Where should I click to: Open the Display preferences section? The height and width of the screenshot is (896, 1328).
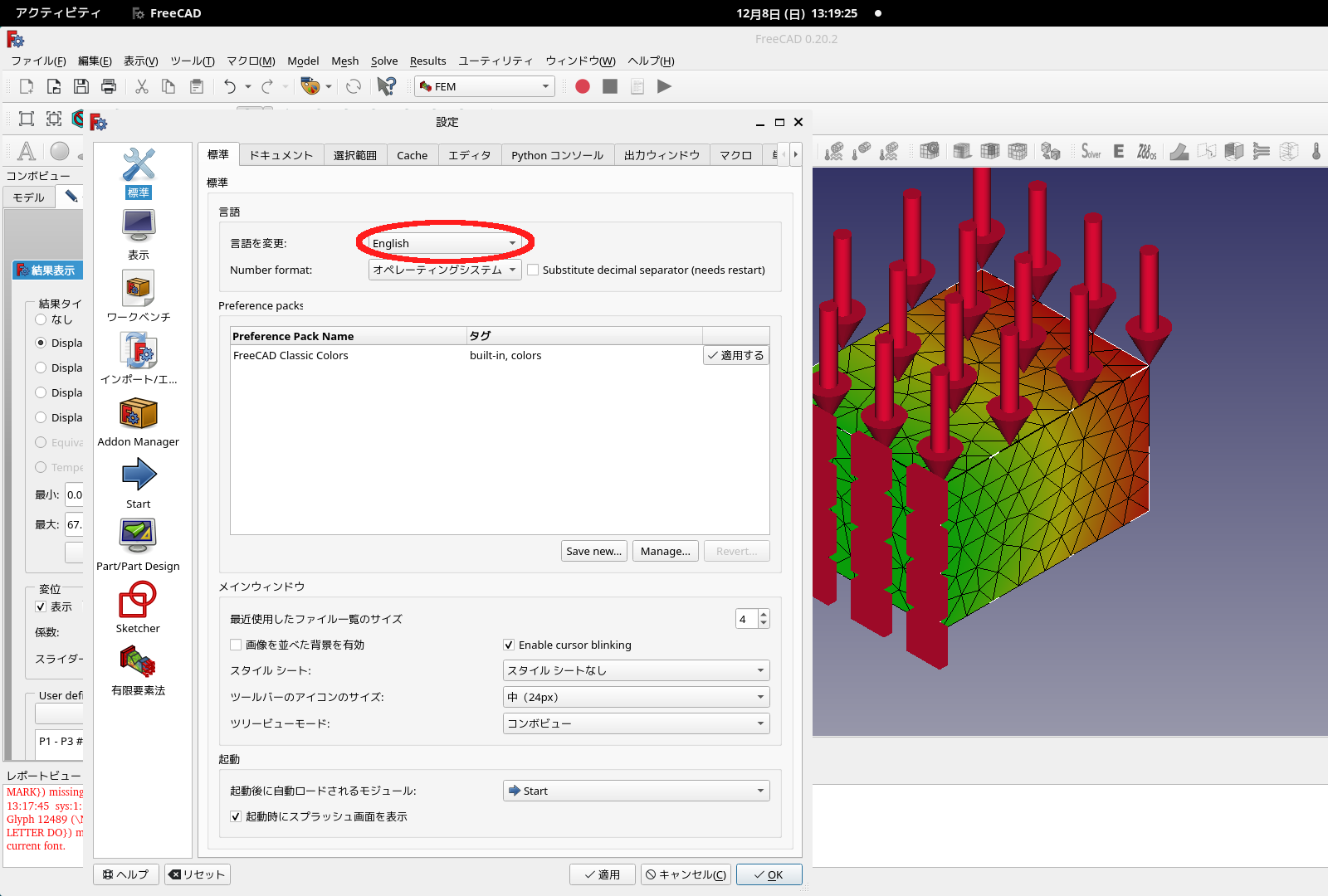pos(139,236)
